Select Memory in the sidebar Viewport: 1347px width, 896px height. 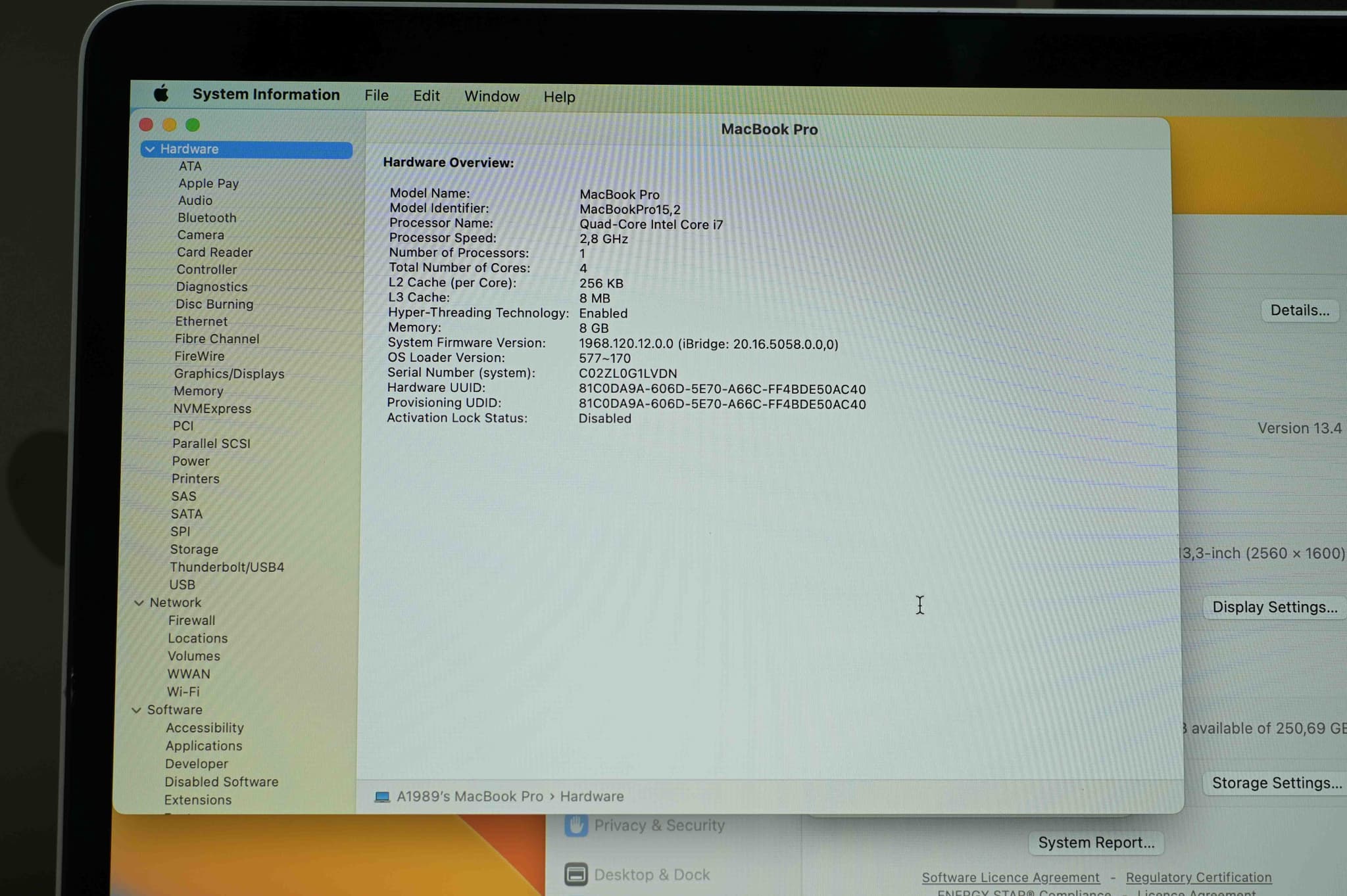tap(199, 391)
